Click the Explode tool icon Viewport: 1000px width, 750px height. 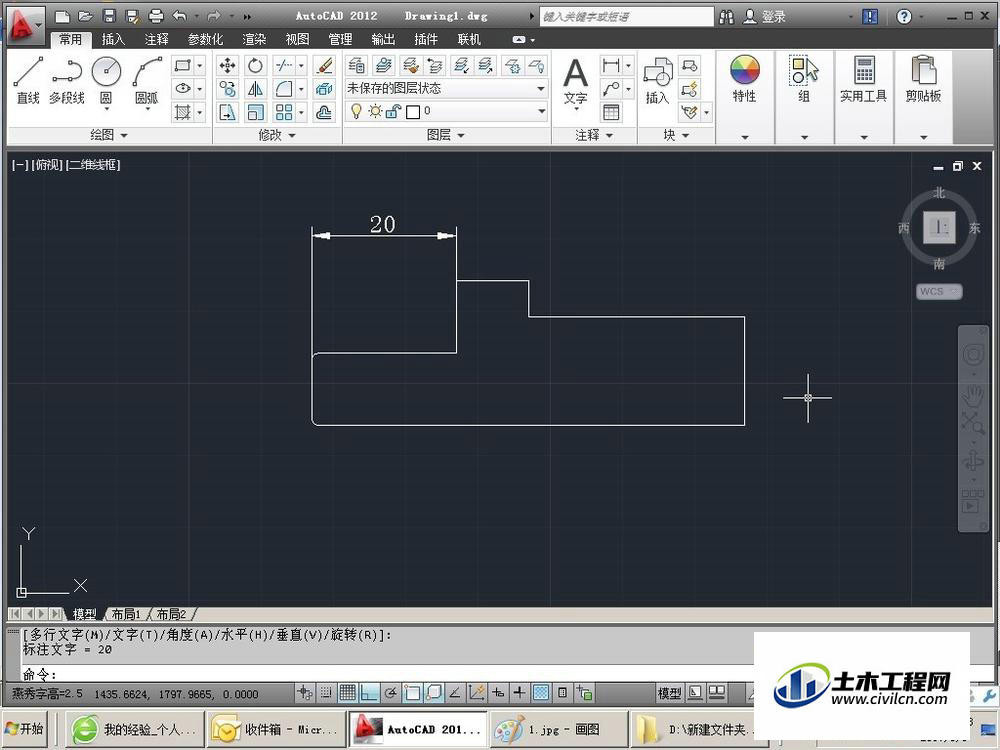pyautogui.click(x=324, y=89)
